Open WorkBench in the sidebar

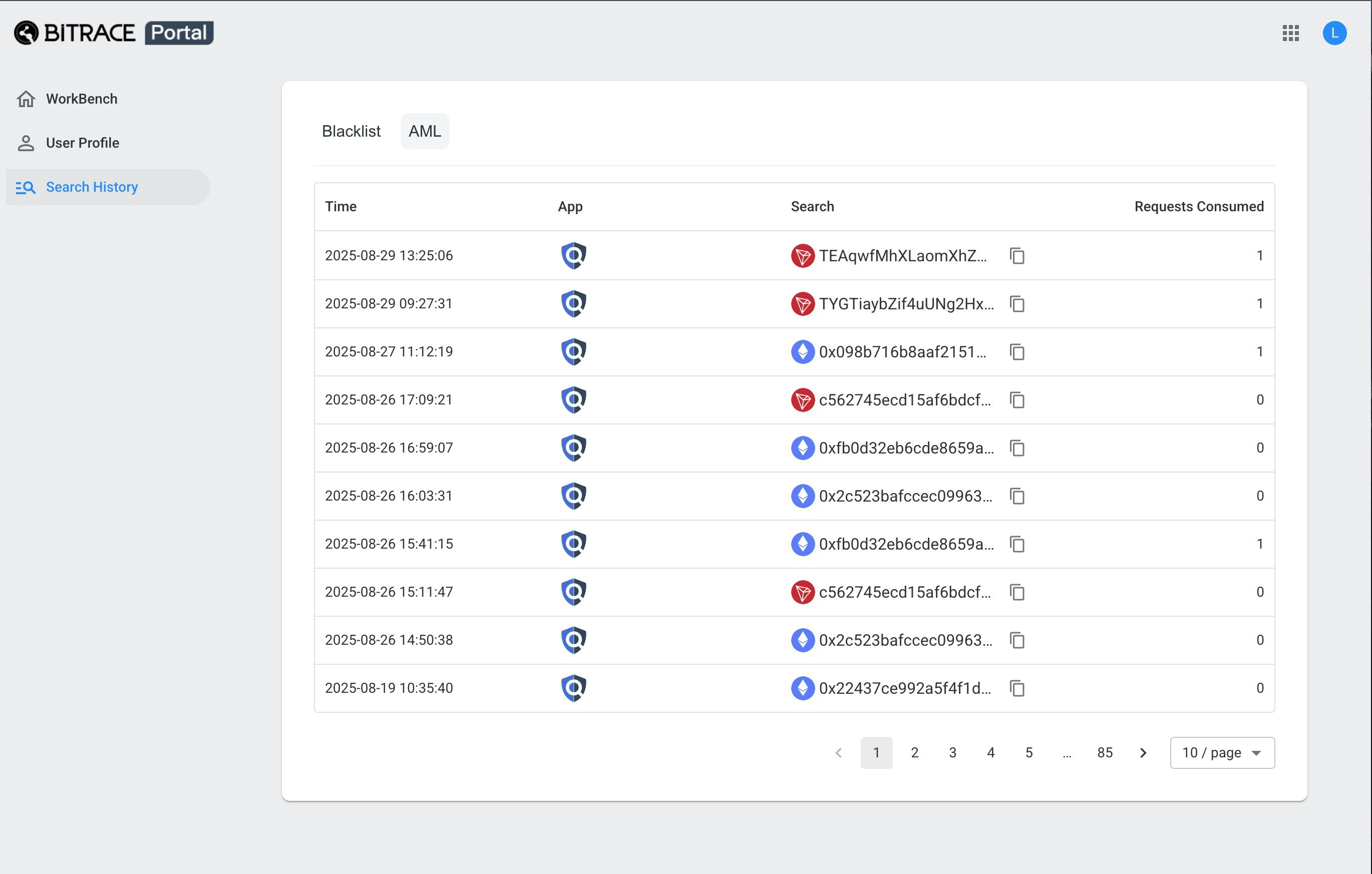(x=82, y=99)
